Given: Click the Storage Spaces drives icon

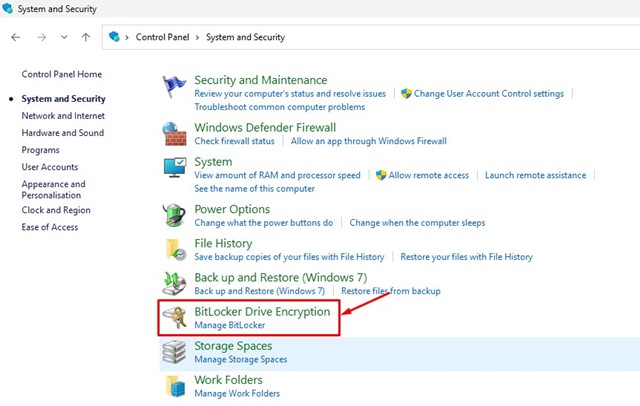Looking at the screenshot, I should click(x=175, y=352).
